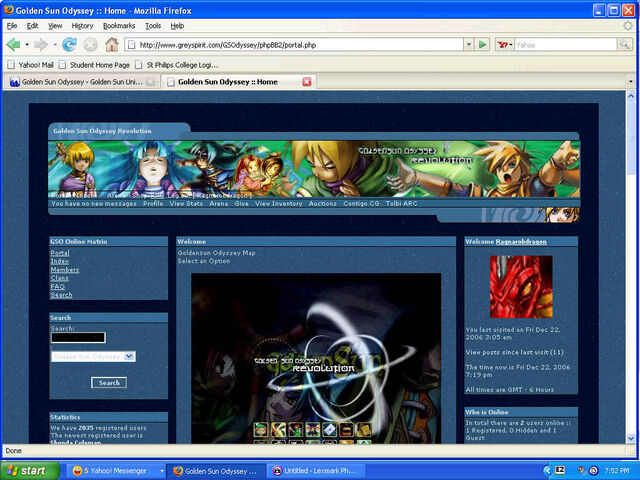Click the search magnifier icon in the Yahoo search box
This screenshot has width=640, height=480.
click(x=624, y=44)
